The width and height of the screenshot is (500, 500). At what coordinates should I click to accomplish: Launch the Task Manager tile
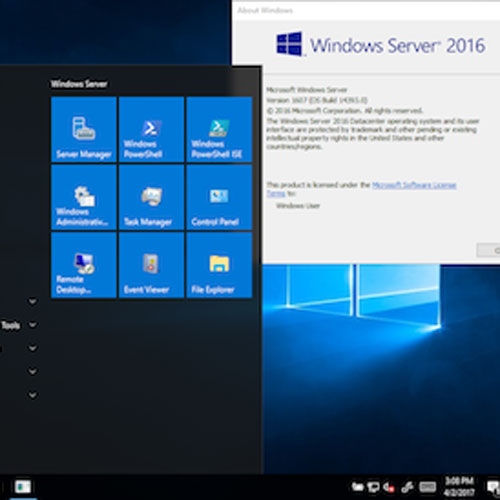(x=151, y=197)
